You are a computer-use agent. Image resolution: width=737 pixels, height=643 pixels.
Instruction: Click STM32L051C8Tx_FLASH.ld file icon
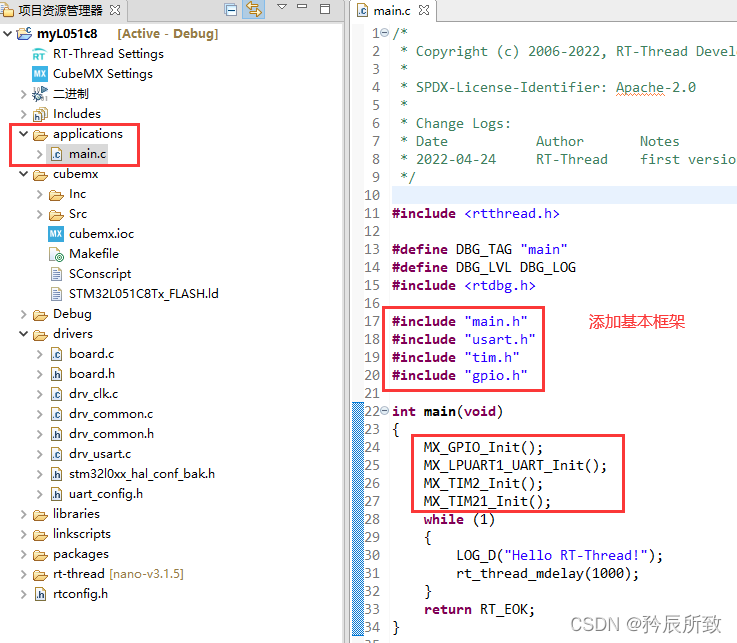[x=56, y=294]
